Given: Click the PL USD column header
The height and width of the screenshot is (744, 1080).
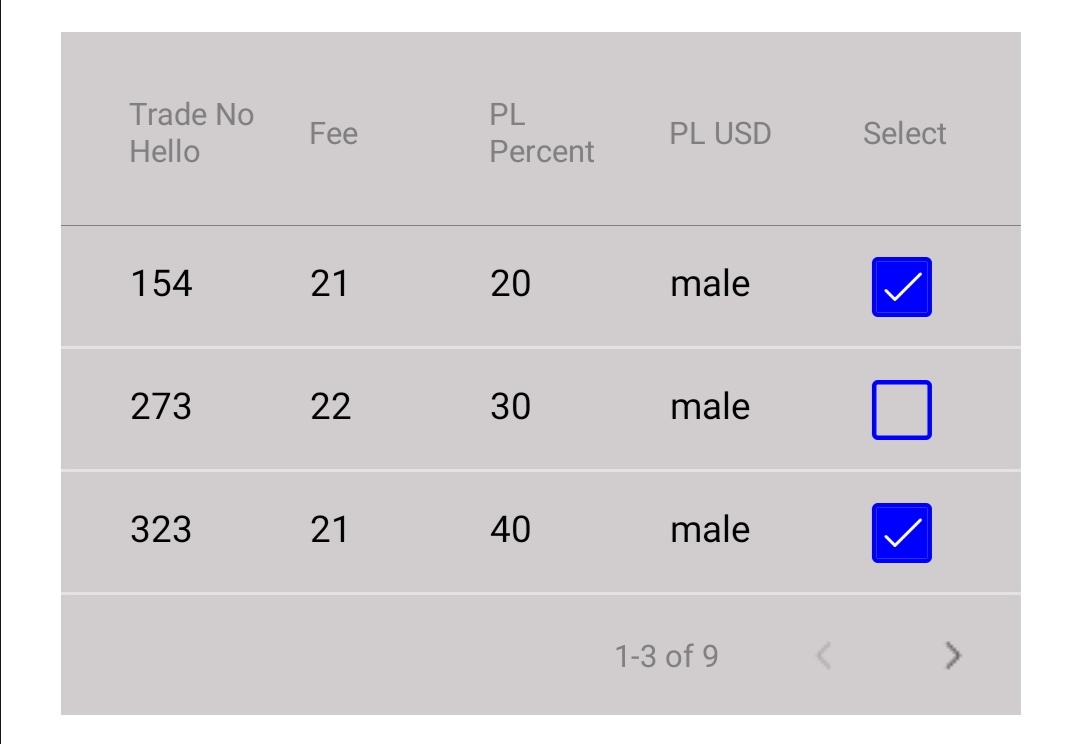Looking at the screenshot, I should click(720, 133).
